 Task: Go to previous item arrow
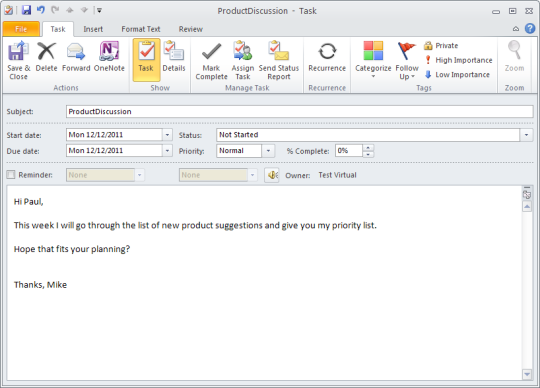click(70, 10)
